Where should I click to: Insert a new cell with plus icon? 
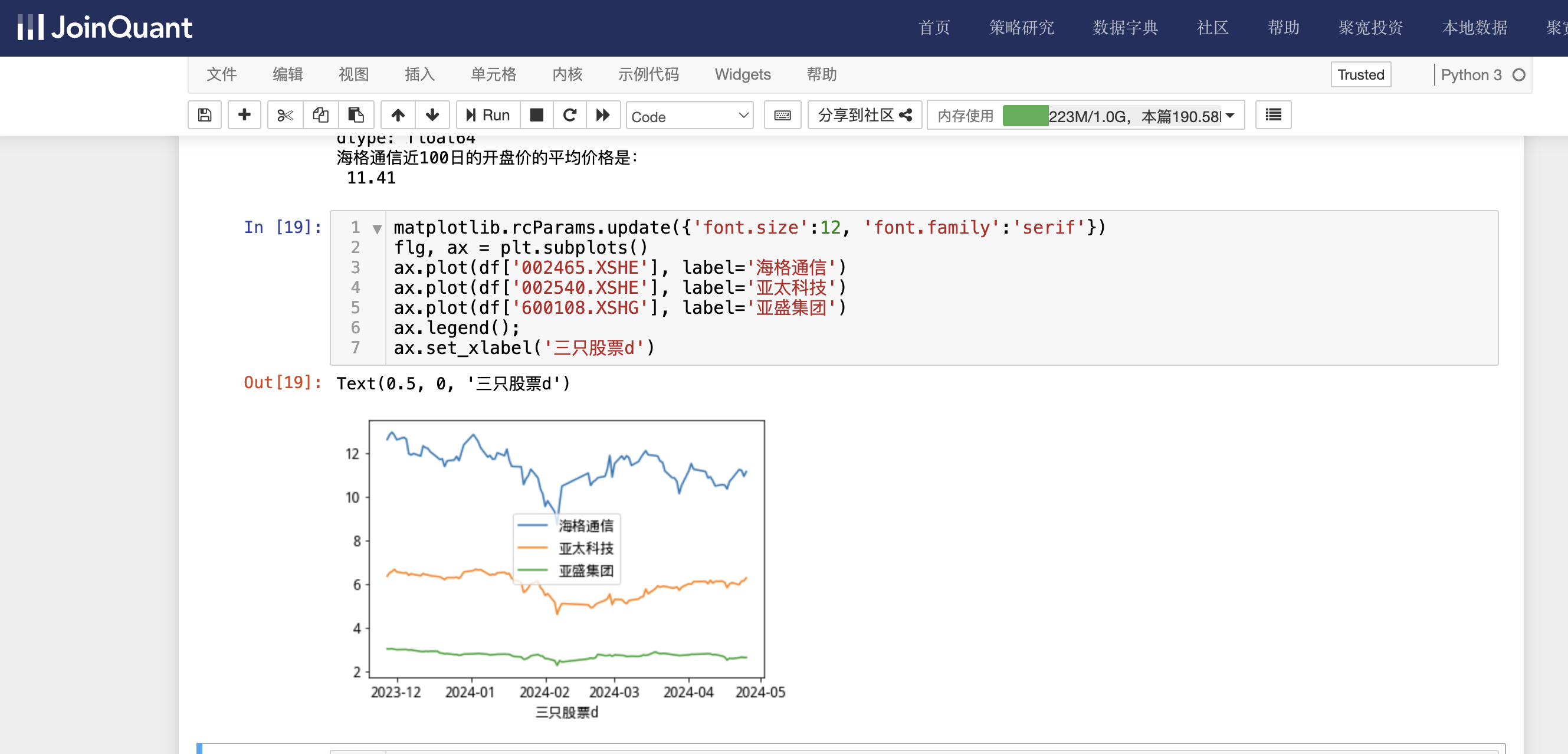(x=244, y=115)
